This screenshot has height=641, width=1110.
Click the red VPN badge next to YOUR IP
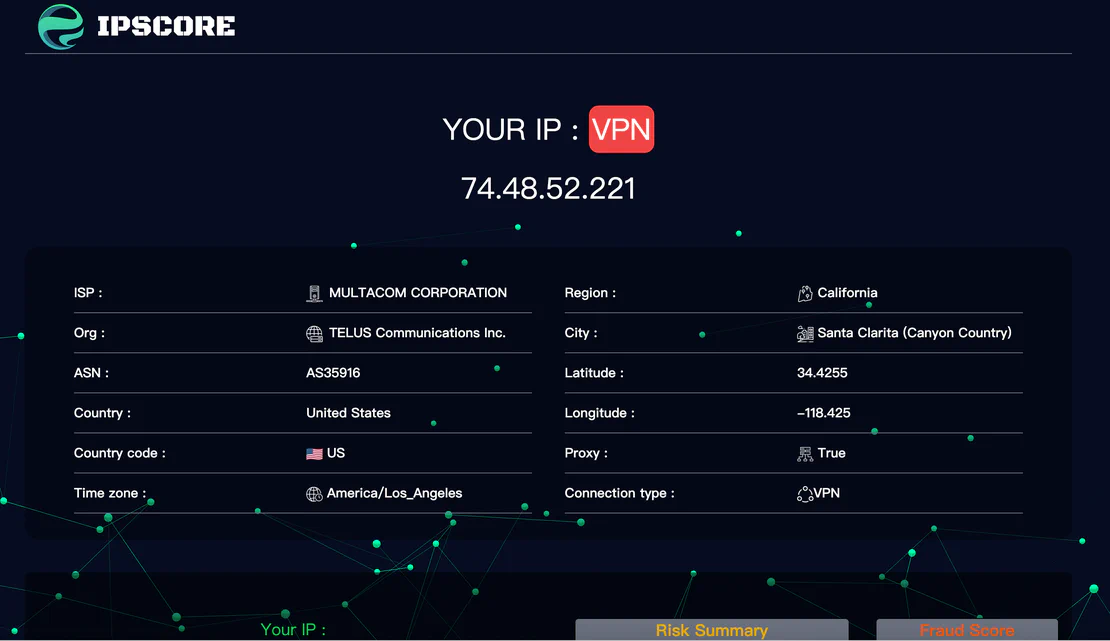coord(621,129)
